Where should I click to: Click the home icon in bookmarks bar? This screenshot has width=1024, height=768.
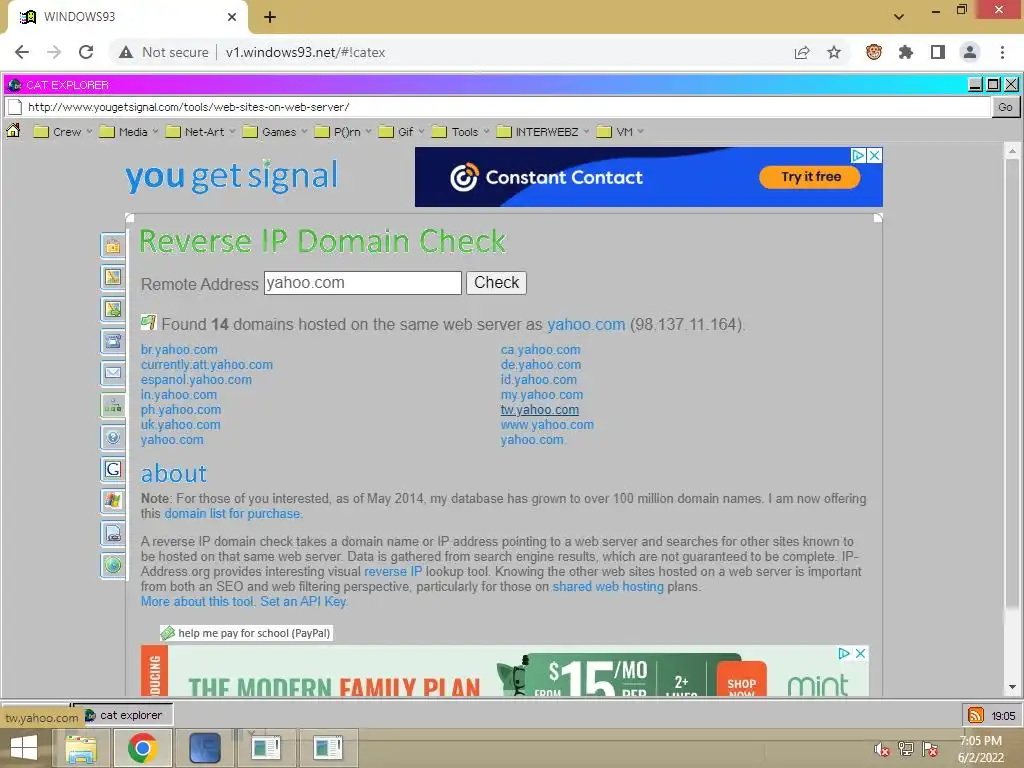click(13, 131)
